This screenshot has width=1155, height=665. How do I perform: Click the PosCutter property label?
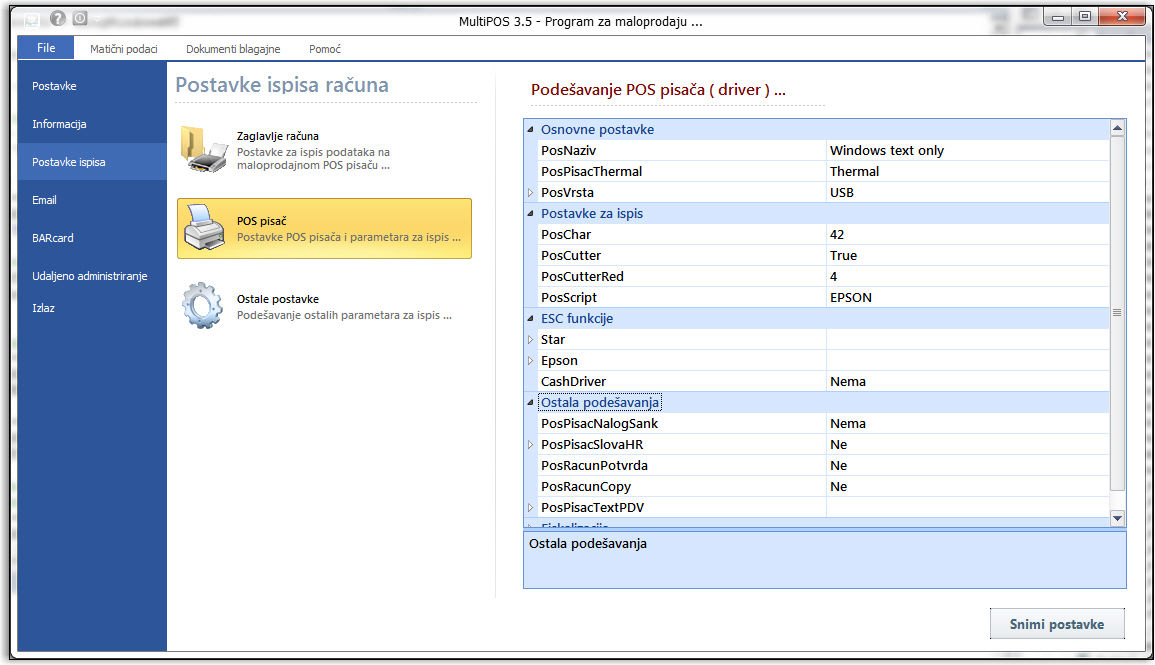pyautogui.click(x=571, y=256)
